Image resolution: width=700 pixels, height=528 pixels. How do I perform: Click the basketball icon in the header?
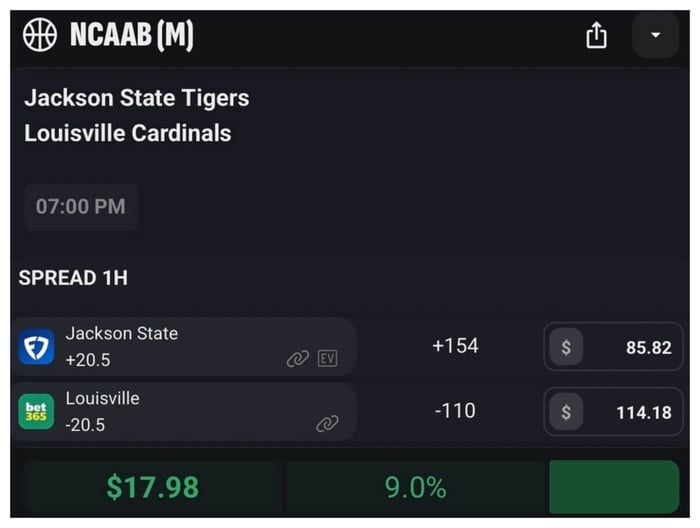click(x=40, y=35)
